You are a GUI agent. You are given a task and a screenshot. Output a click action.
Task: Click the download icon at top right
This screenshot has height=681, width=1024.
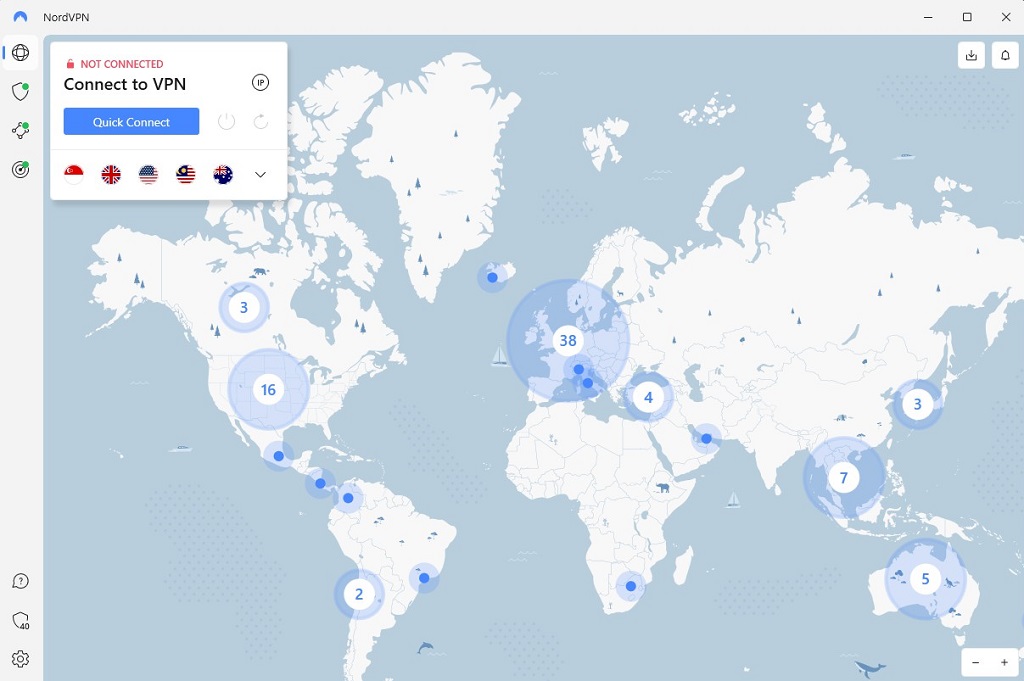(971, 55)
